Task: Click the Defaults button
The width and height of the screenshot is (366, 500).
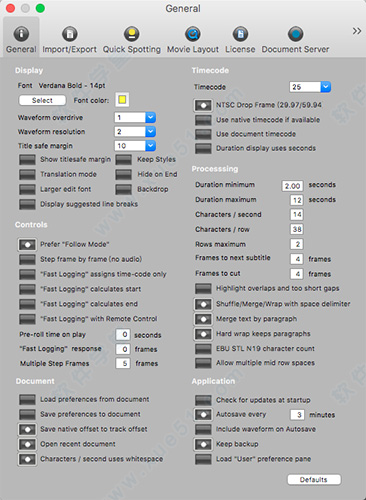Action: [x=314, y=480]
